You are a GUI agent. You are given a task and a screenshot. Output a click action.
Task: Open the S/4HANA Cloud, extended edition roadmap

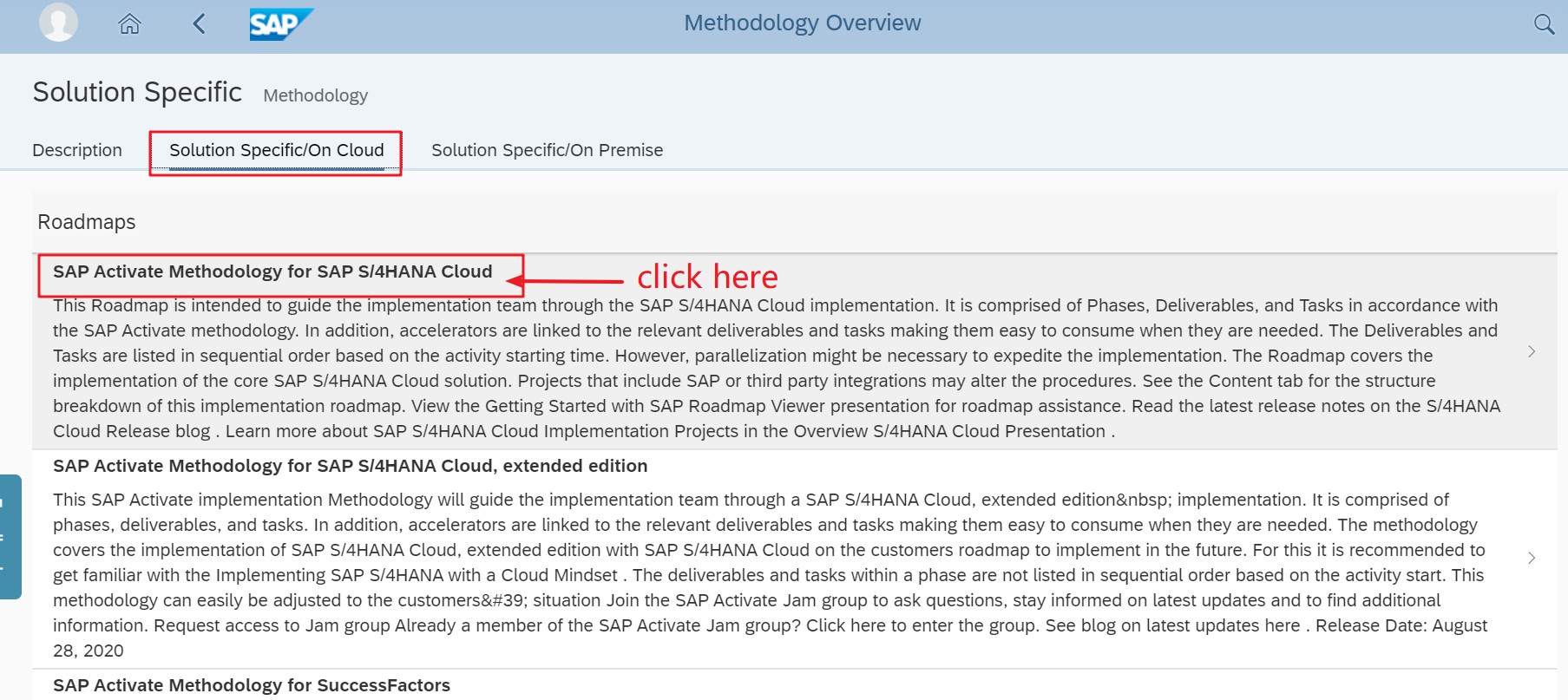350,466
